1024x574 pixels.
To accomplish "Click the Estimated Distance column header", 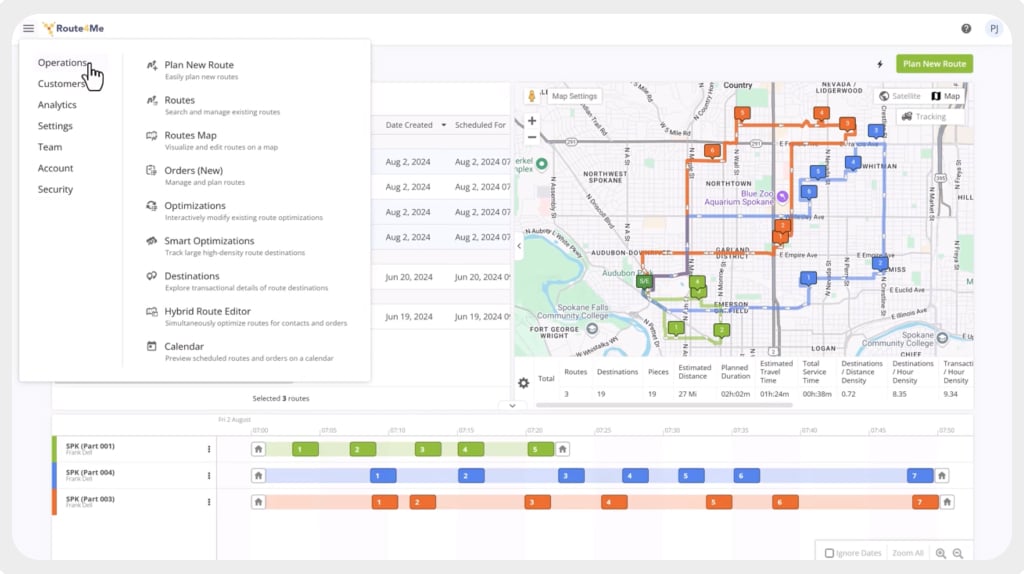I will 694,372.
